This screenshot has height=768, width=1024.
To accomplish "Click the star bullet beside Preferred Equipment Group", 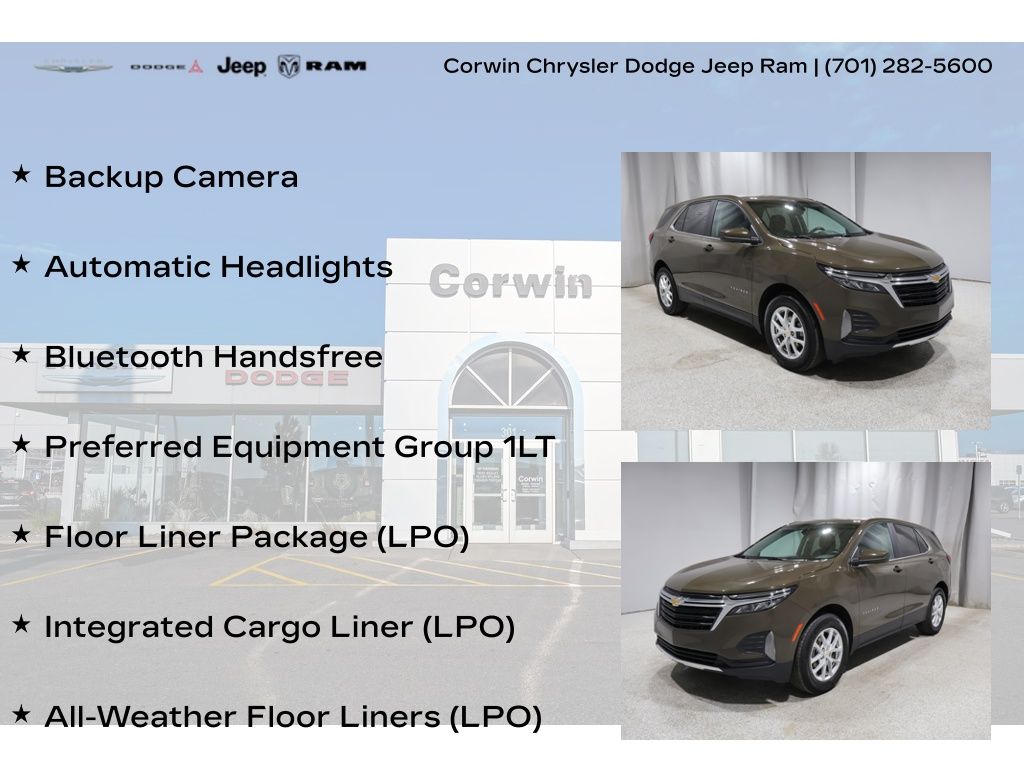I will [22, 444].
